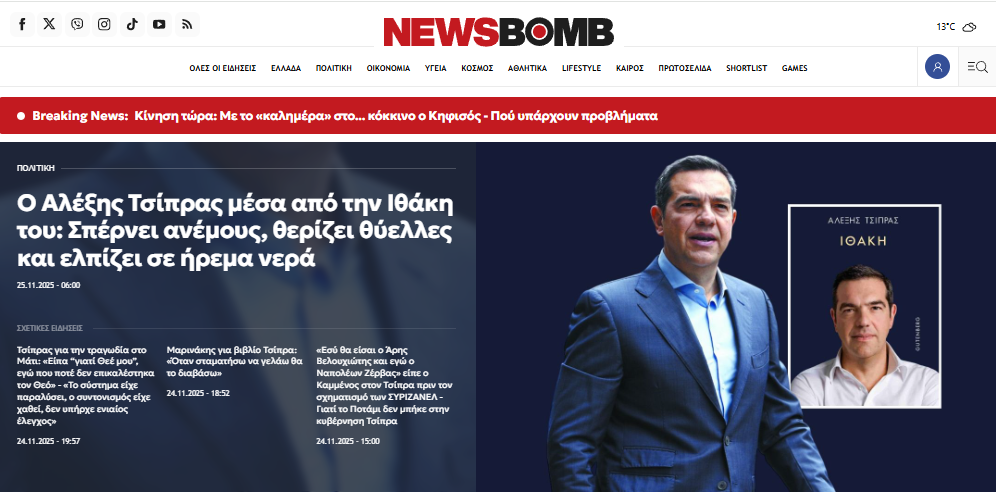Select the ΕΛΛΑΔΑ menu item
This screenshot has width=996, height=494.
coord(286,69)
